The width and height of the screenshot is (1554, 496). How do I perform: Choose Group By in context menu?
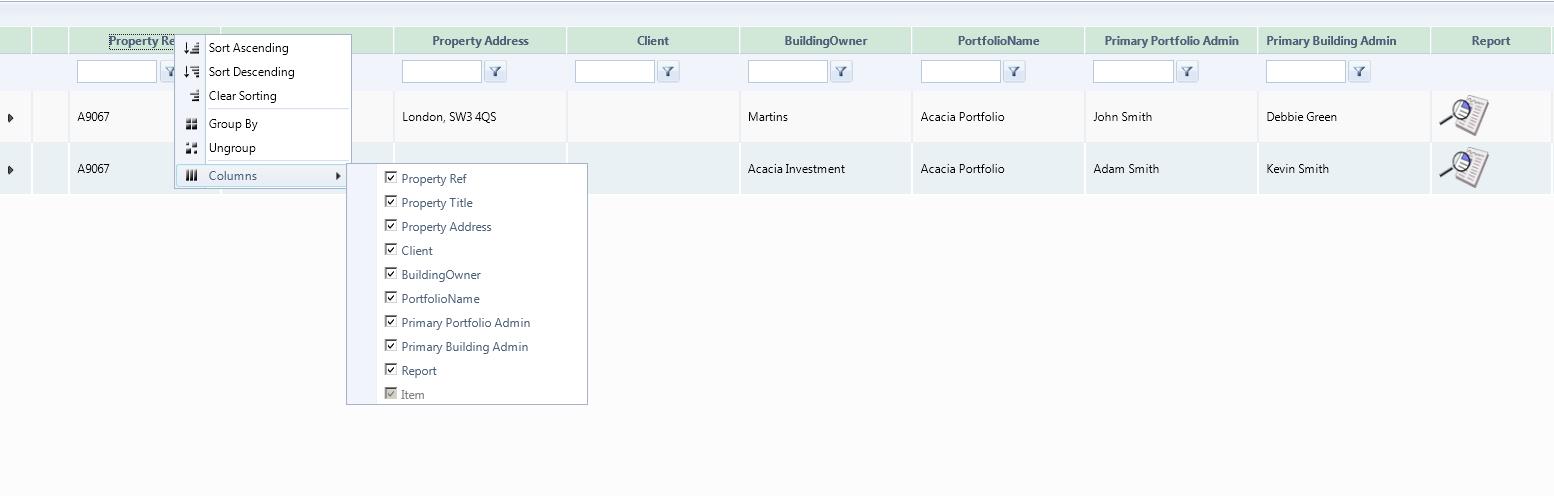point(233,124)
